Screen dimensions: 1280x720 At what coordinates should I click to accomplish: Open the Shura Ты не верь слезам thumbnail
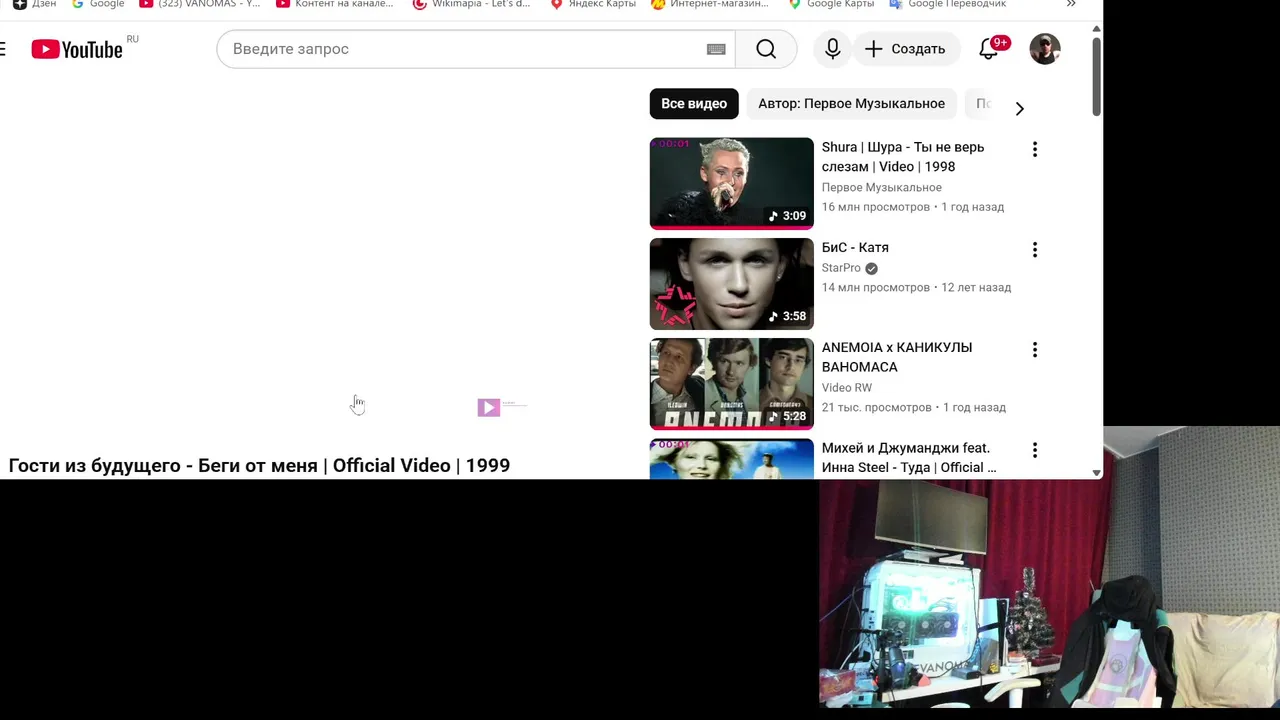(732, 184)
